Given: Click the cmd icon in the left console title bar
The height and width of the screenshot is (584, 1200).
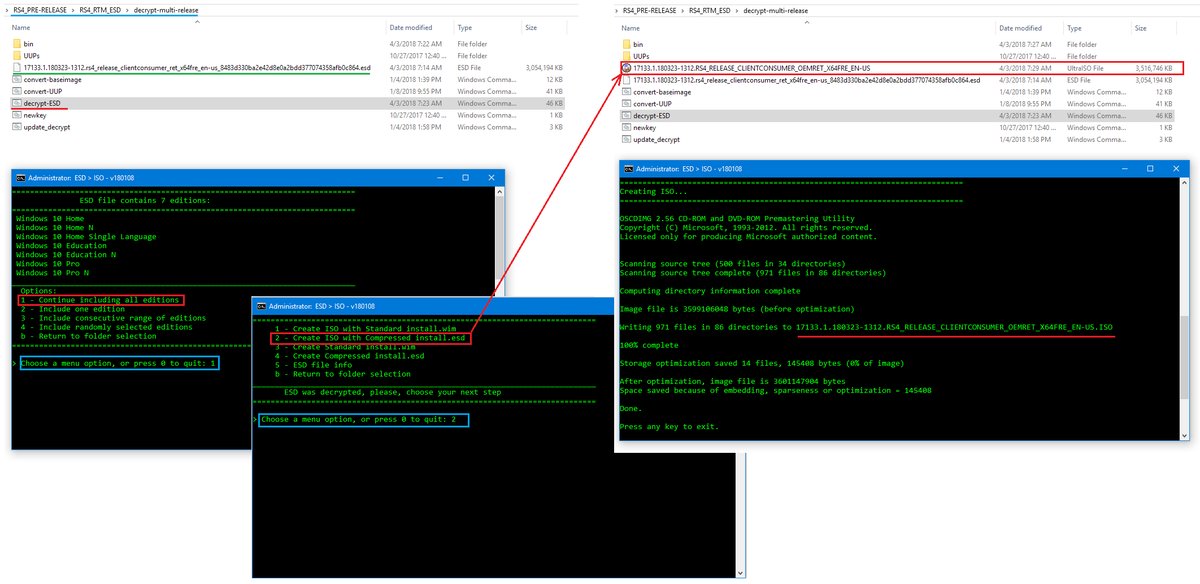Looking at the screenshot, I should pyautogui.click(x=20, y=177).
